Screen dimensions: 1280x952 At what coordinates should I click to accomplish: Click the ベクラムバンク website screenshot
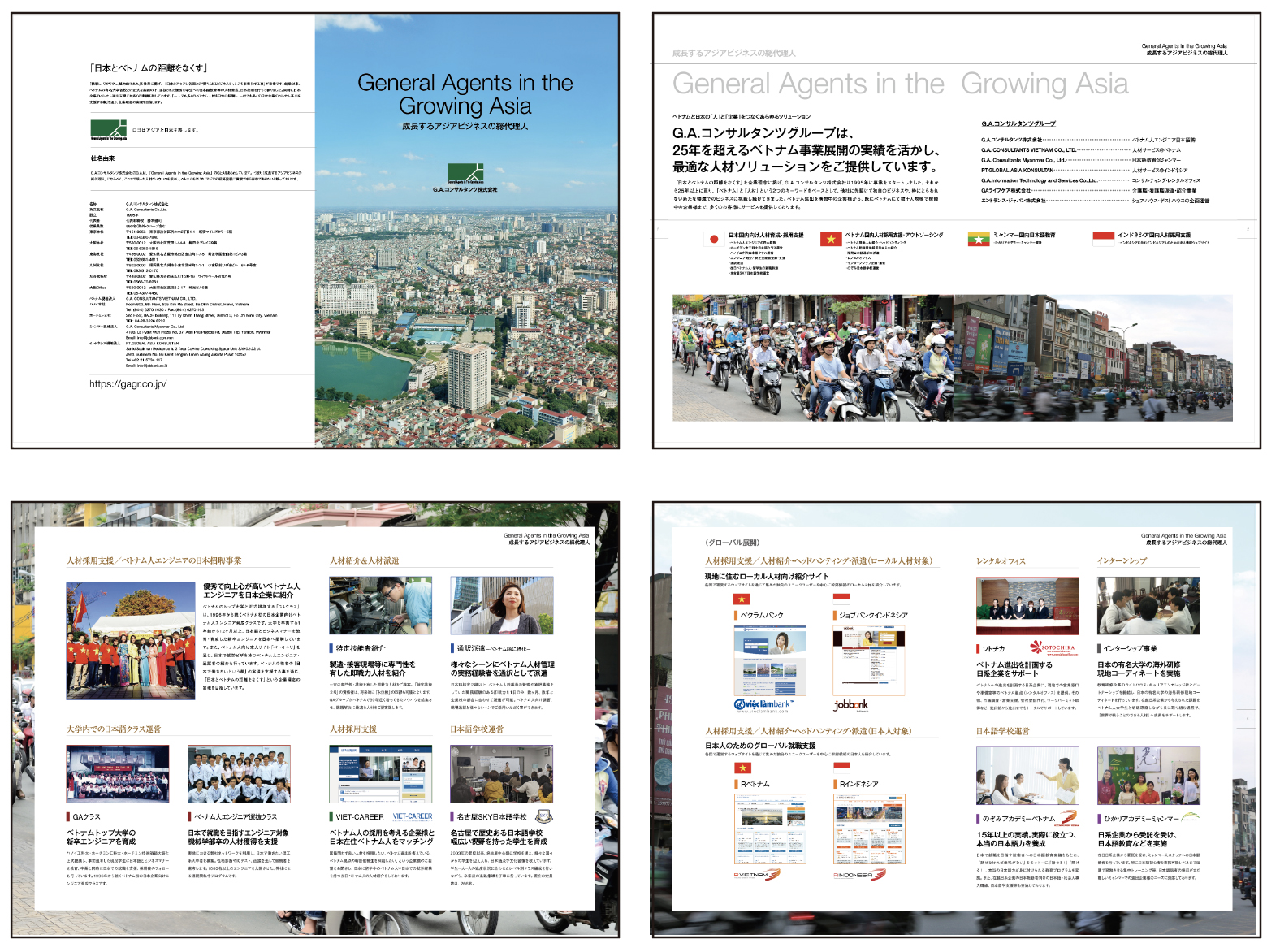click(769, 660)
